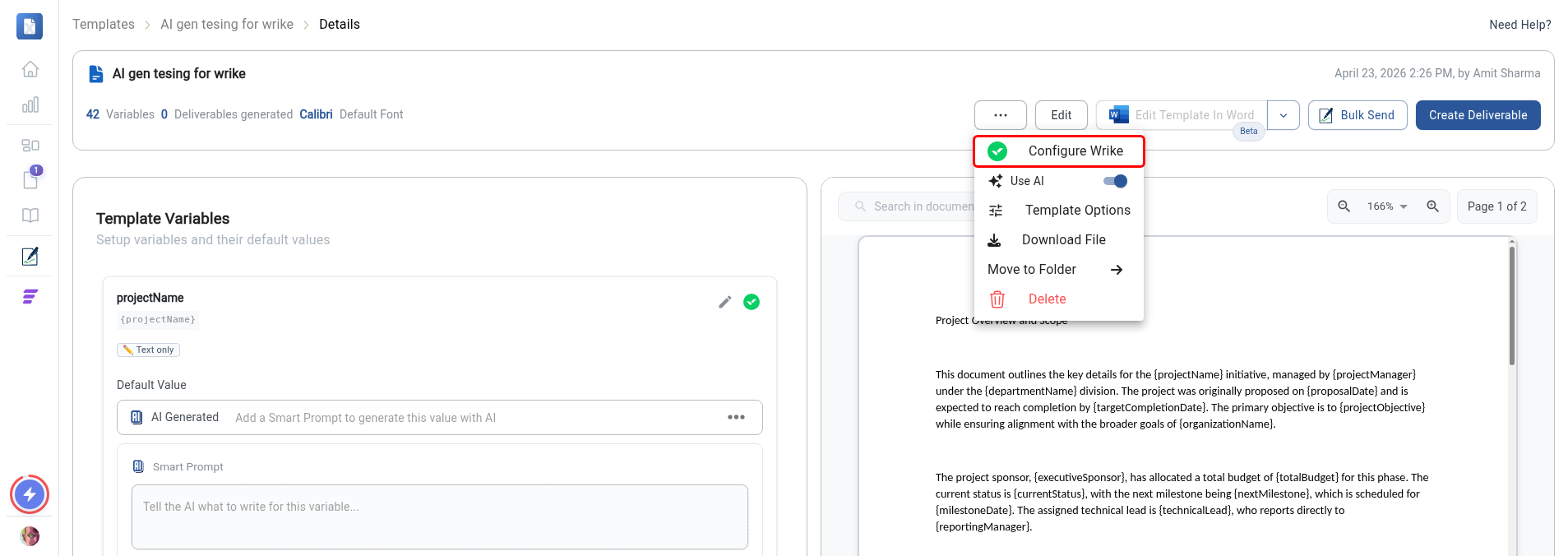The width and height of the screenshot is (1568, 556).
Task: Click the green check next to Configure Wrike
Action: click(x=997, y=151)
